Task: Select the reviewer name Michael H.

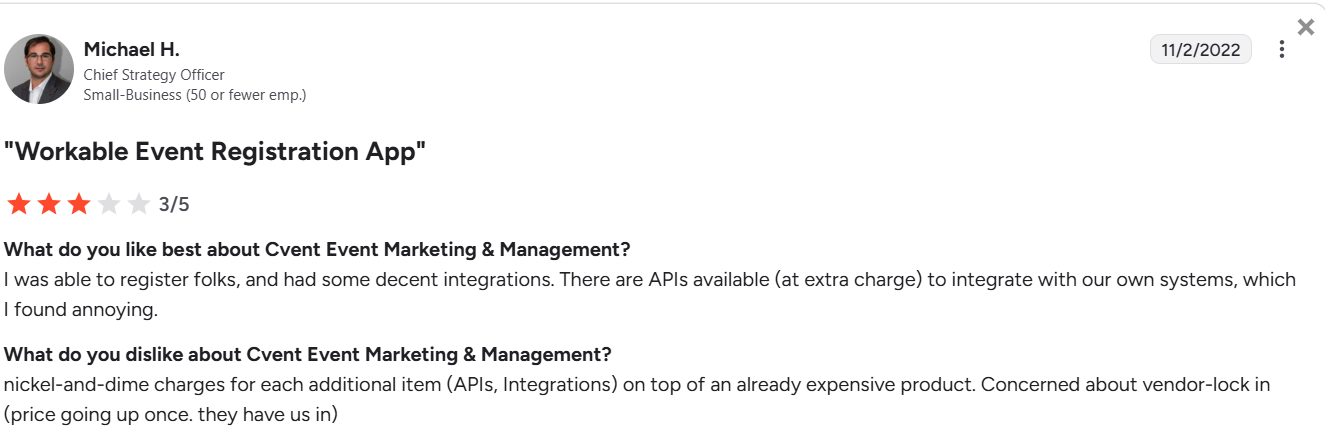Action: [x=131, y=49]
